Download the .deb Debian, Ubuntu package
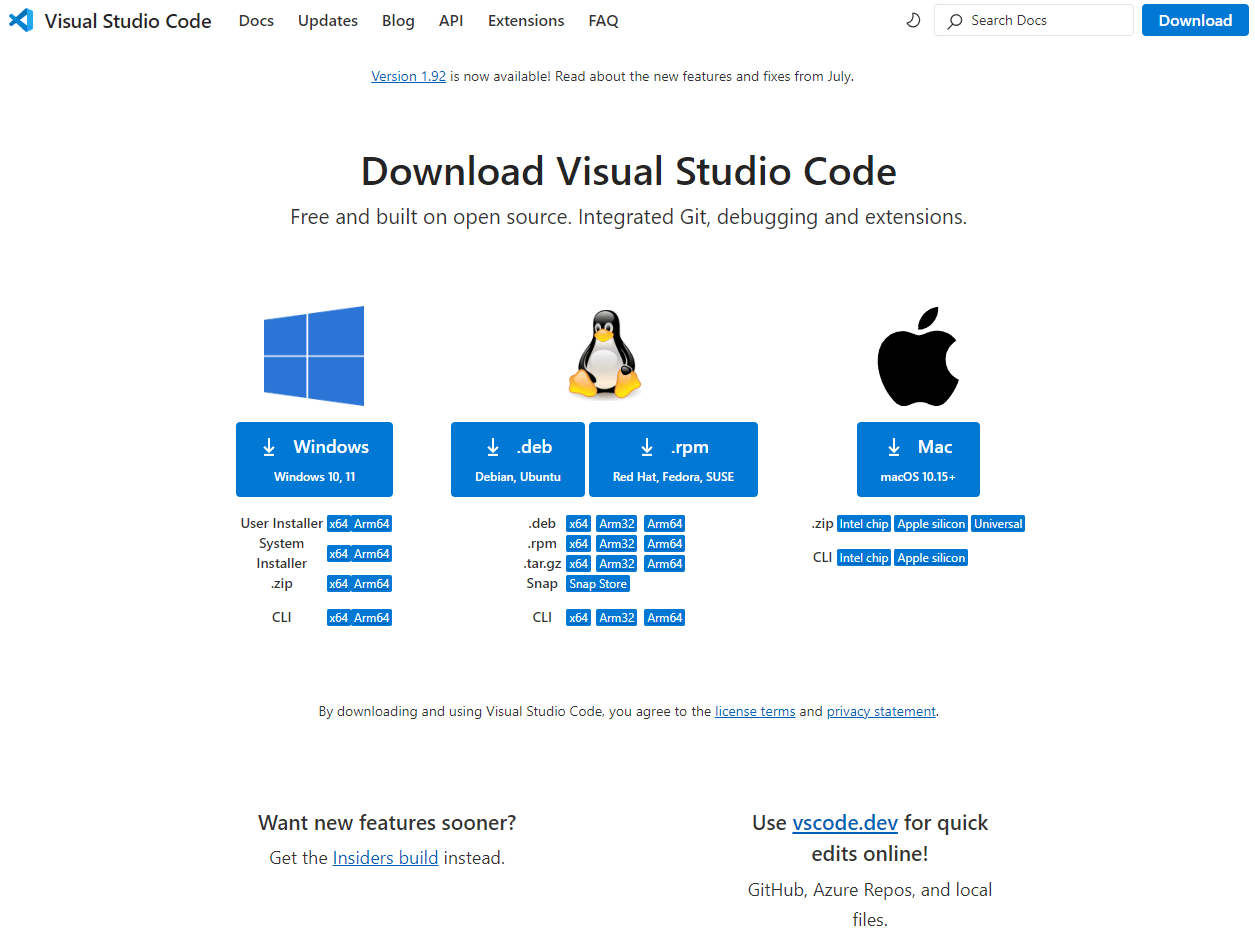 click(518, 459)
